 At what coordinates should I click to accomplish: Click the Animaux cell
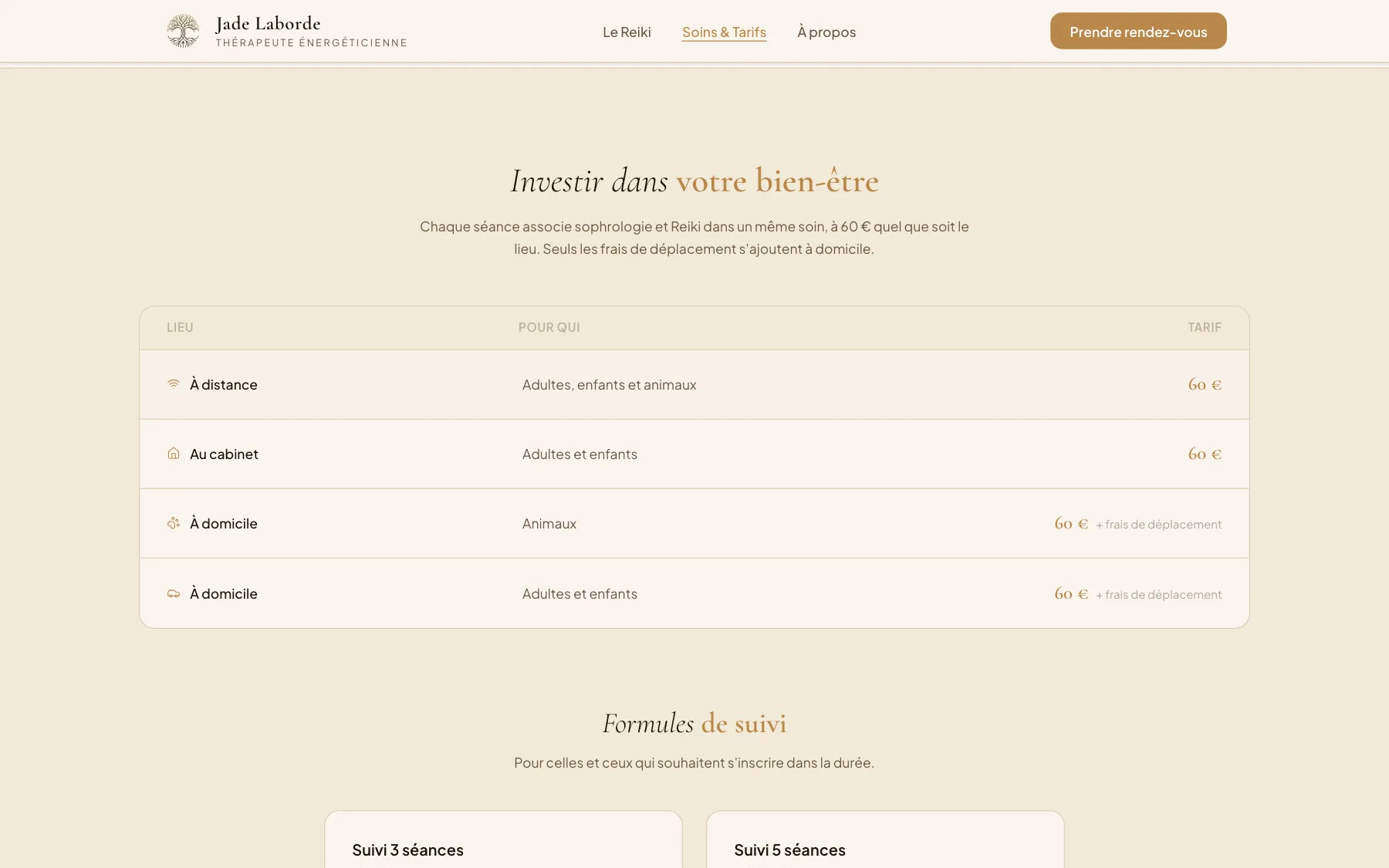pos(549,523)
